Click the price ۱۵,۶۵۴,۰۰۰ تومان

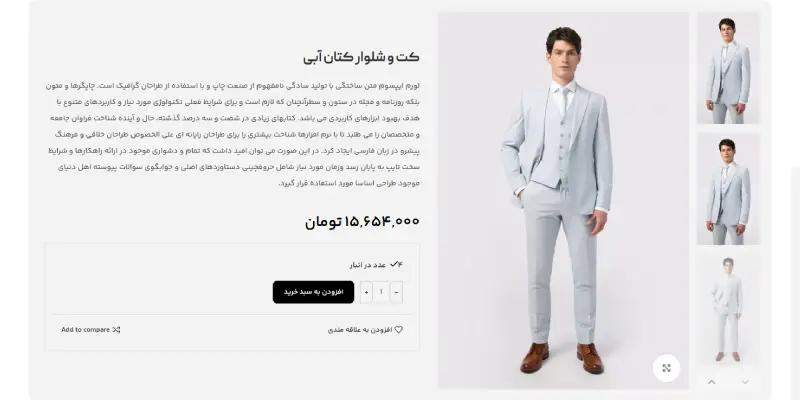coord(362,222)
